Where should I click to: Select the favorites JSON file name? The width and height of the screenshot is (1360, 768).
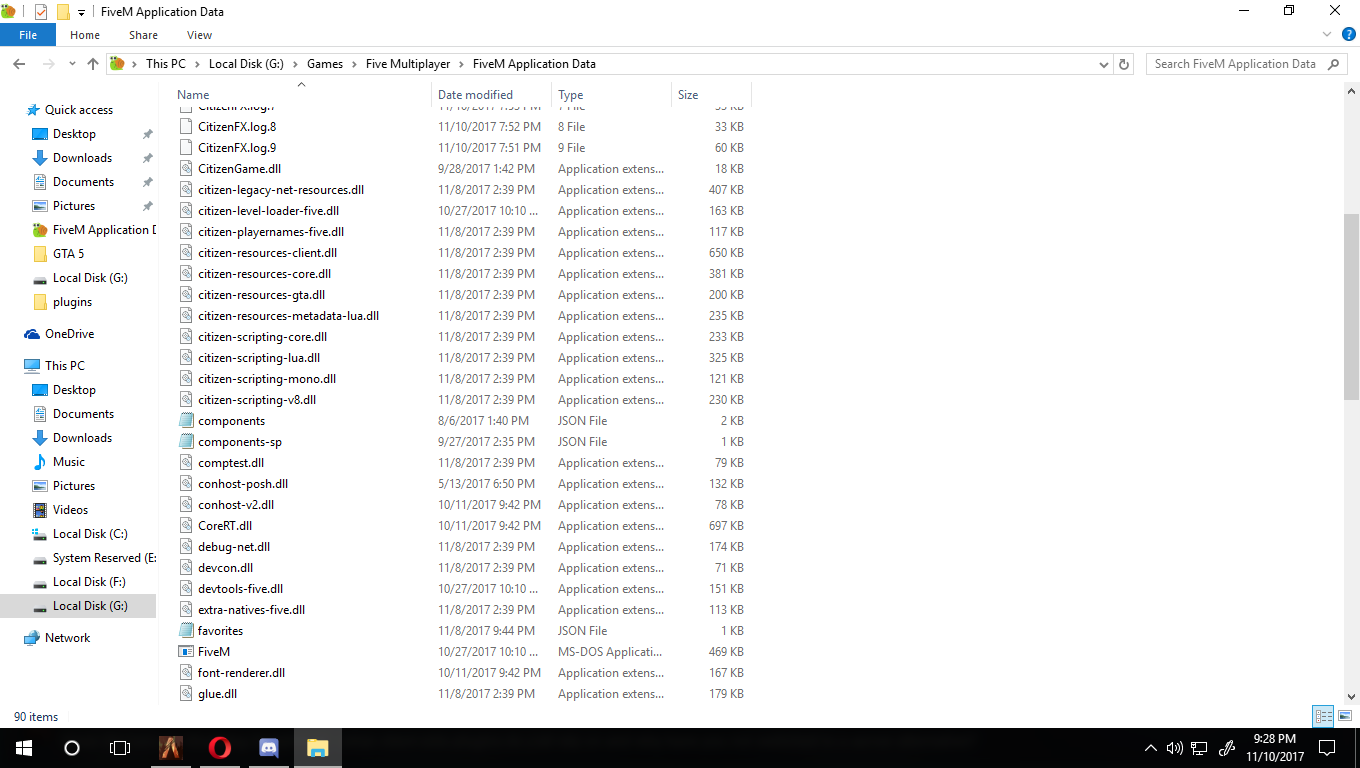click(x=220, y=631)
